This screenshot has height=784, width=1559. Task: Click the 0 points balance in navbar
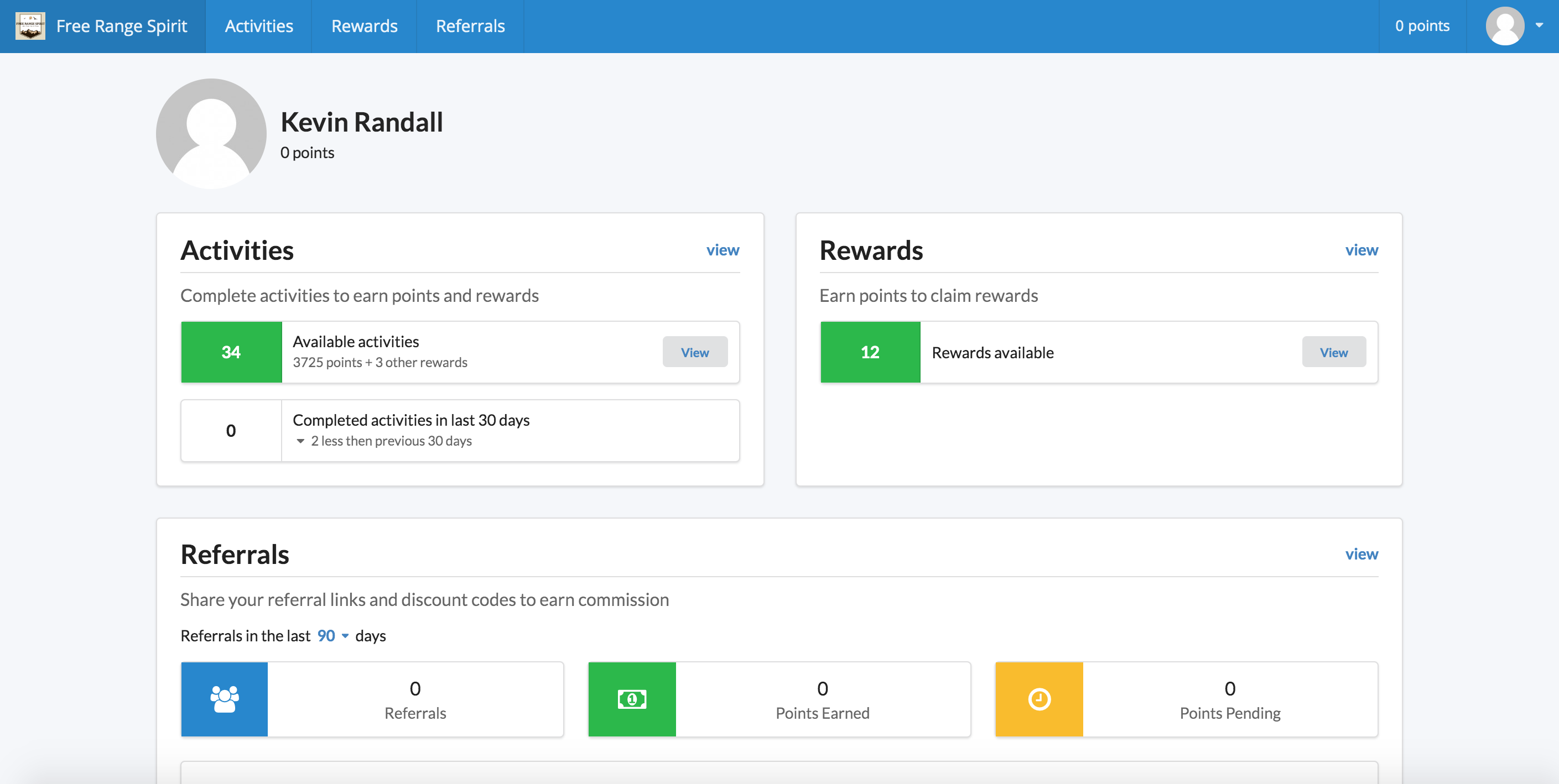1422,26
